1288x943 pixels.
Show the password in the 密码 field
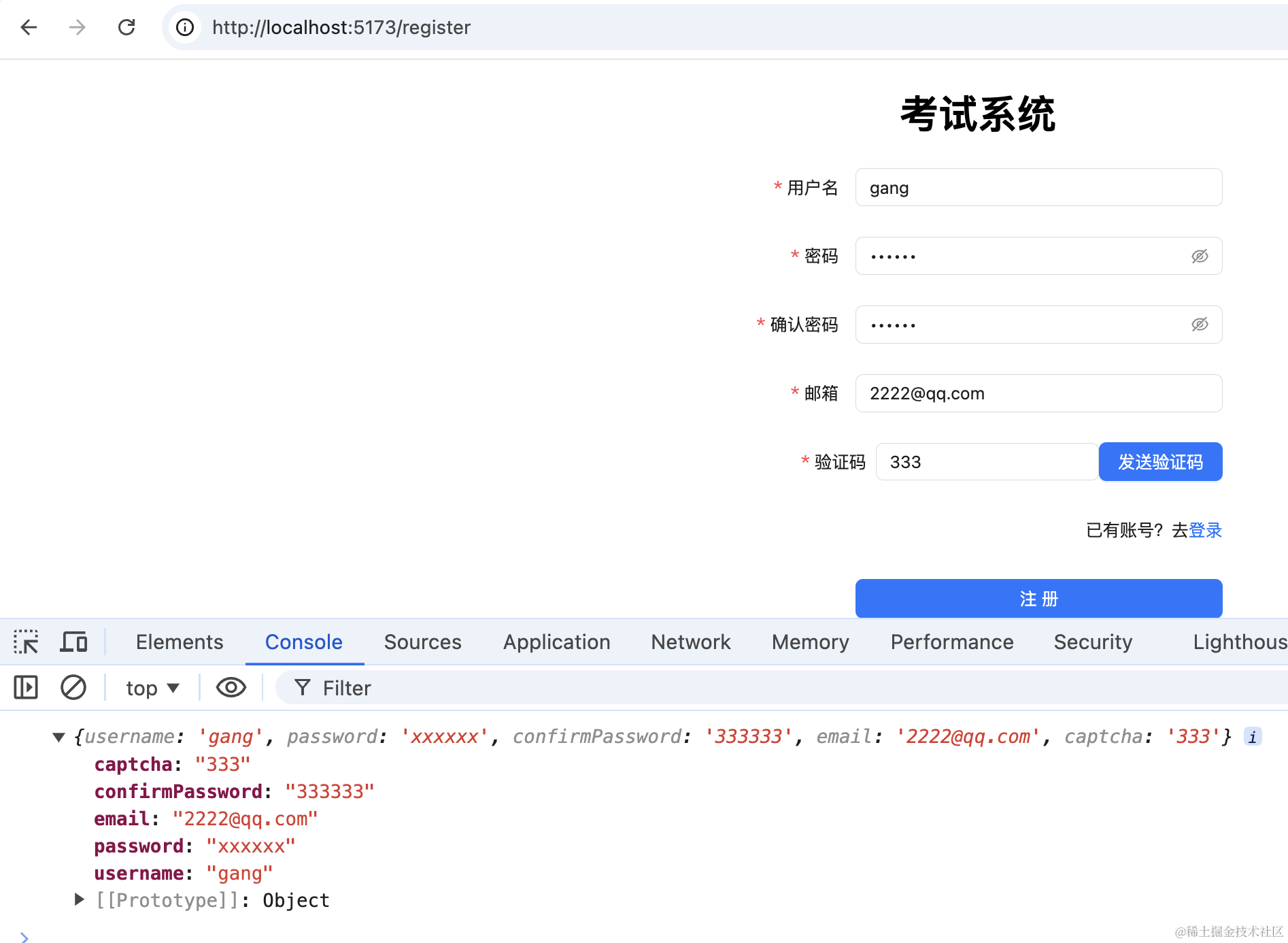(x=1200, y=256)
